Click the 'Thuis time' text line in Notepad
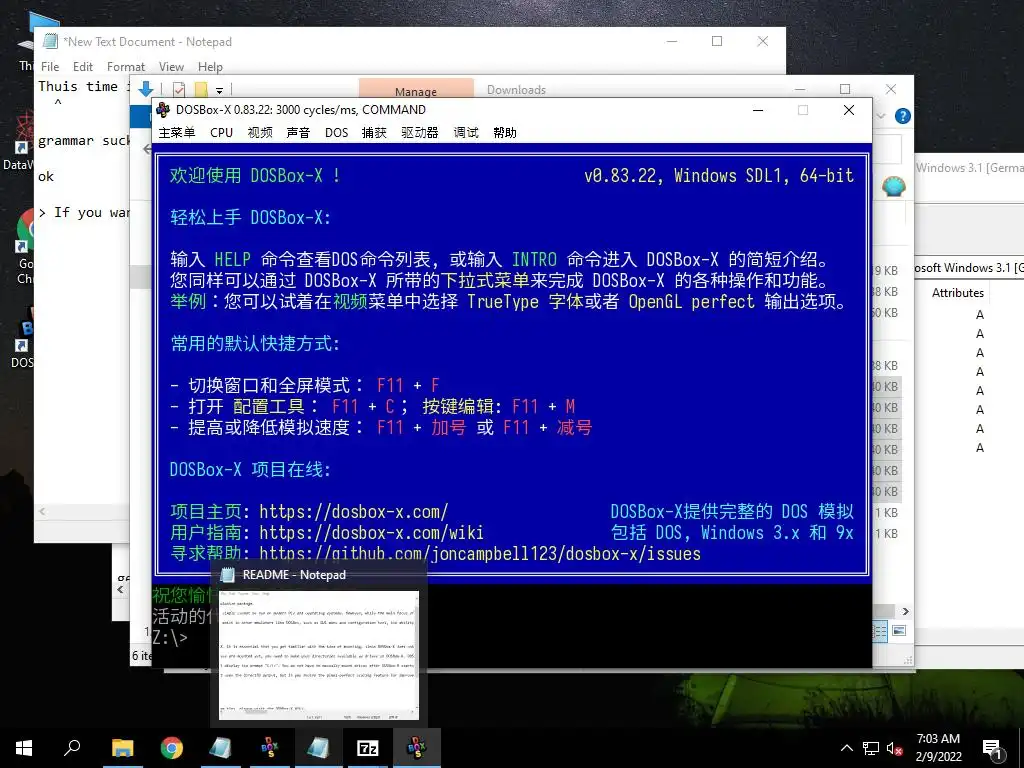Image resolution: width=1024 pixels, height=768 pixels. click(84, 86)
